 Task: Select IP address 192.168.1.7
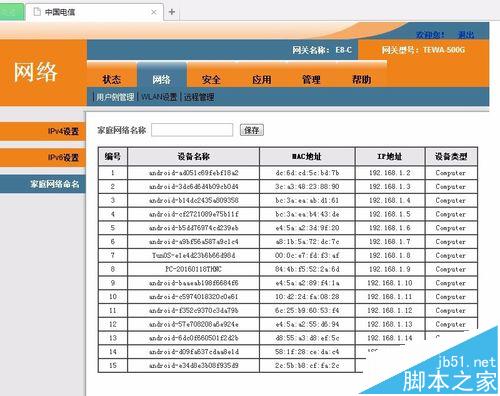coord(390,241)
